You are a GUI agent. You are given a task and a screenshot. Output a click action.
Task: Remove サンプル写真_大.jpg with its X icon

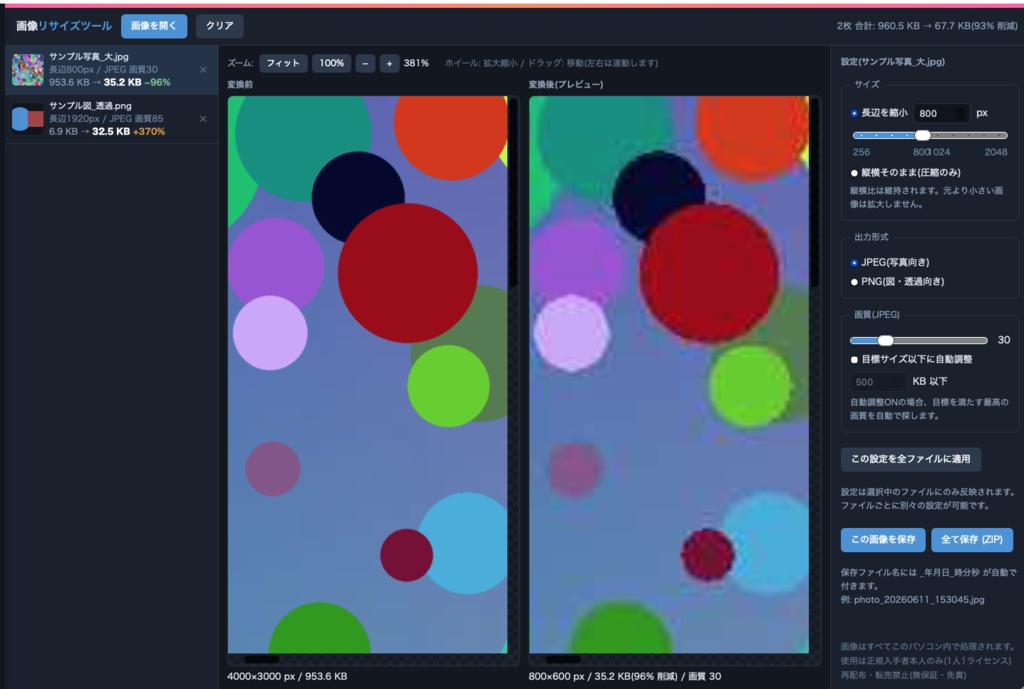[203, 69]
